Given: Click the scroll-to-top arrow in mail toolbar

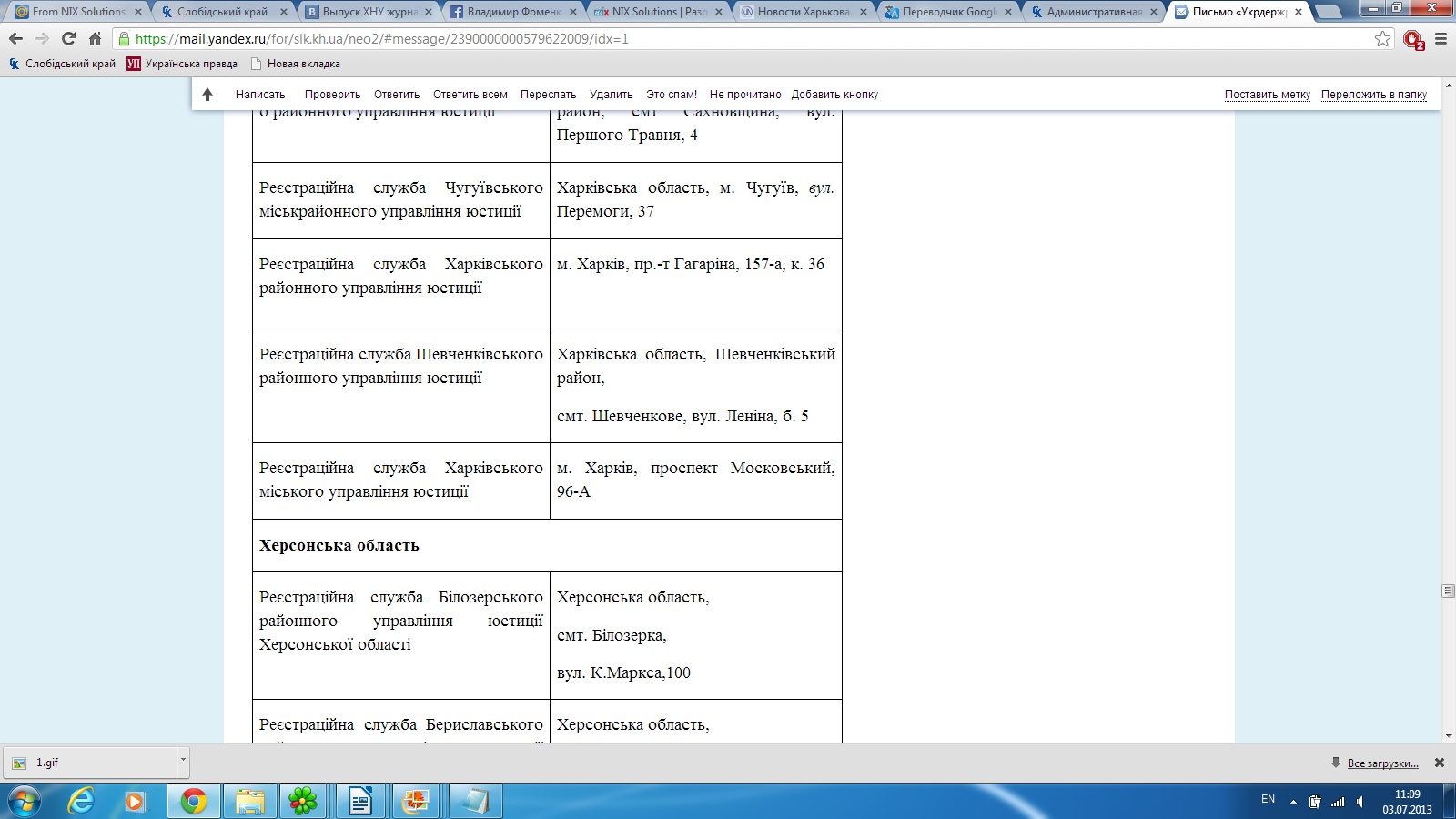Looking at the screenshot, I should click(x=207, y=95).
